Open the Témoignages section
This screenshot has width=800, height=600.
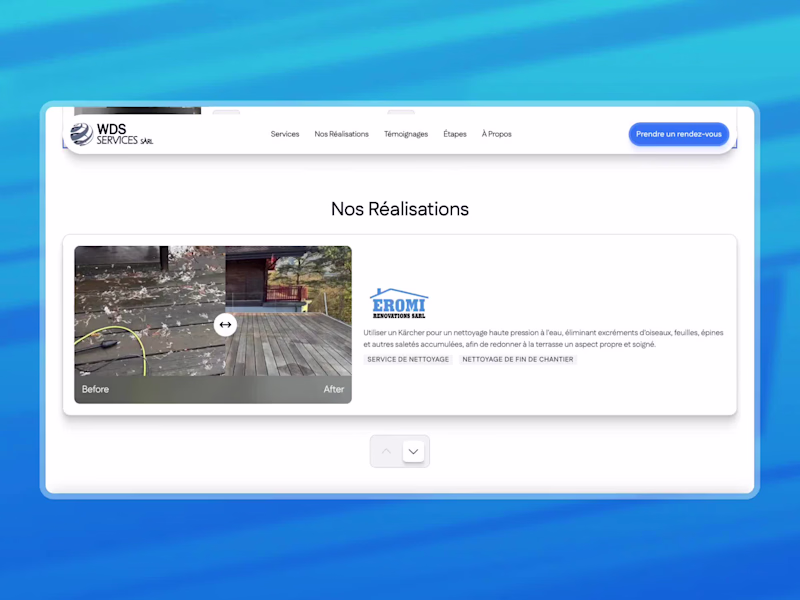[x=406, y=133]
